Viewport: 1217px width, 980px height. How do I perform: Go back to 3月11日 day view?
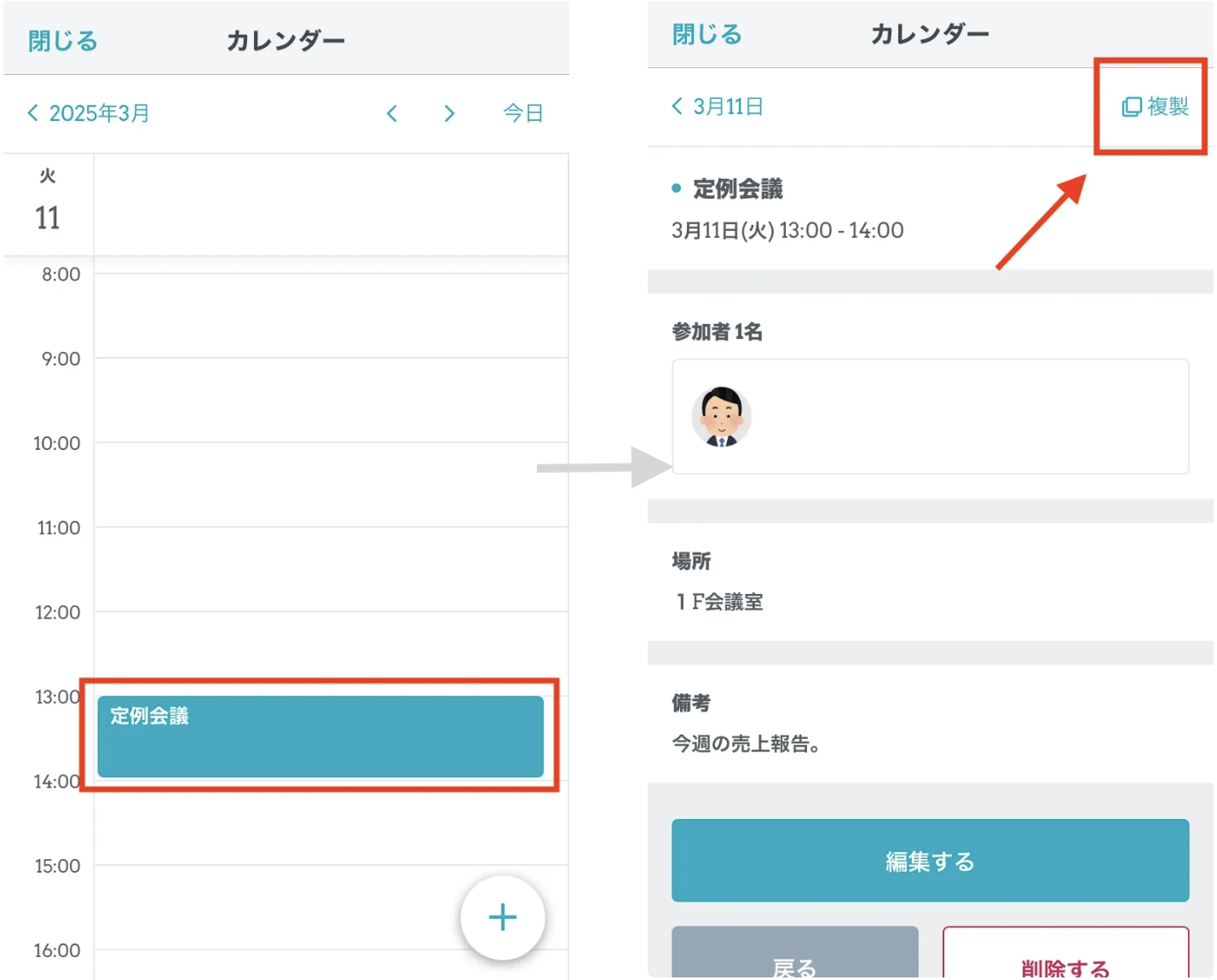(x=718, y=107)
